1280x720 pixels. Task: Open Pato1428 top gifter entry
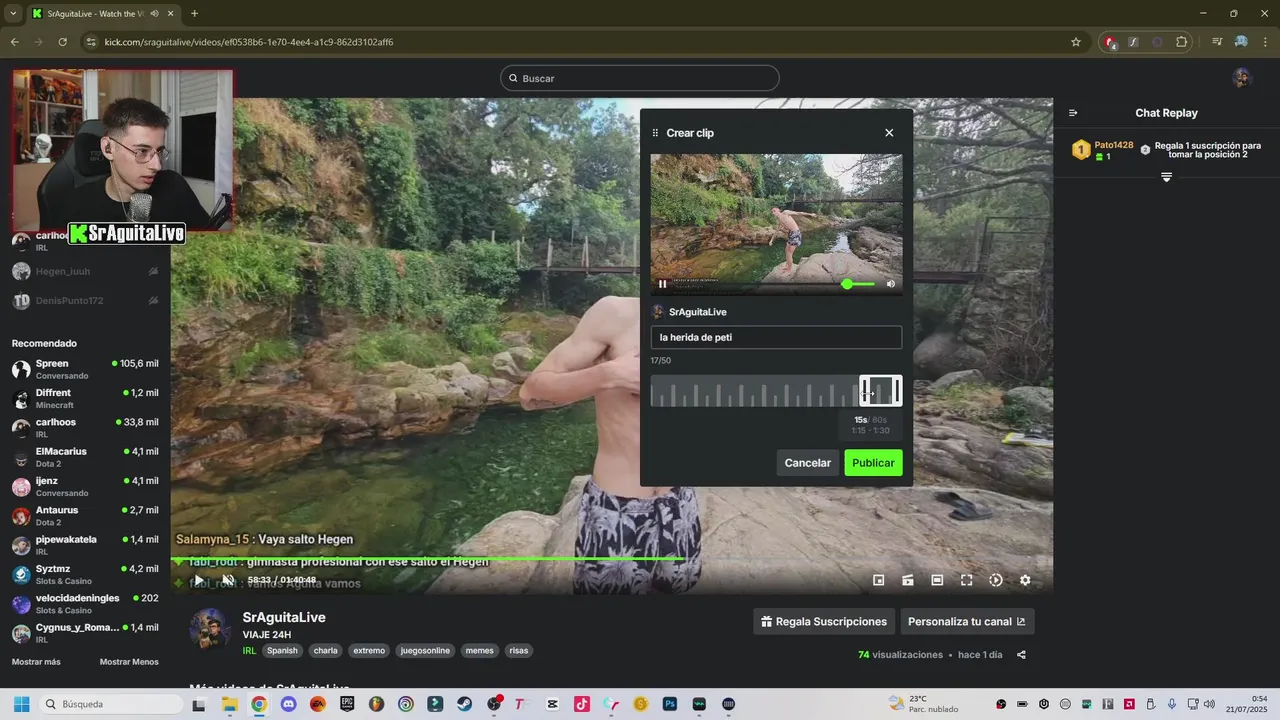tap(1103, 150)
